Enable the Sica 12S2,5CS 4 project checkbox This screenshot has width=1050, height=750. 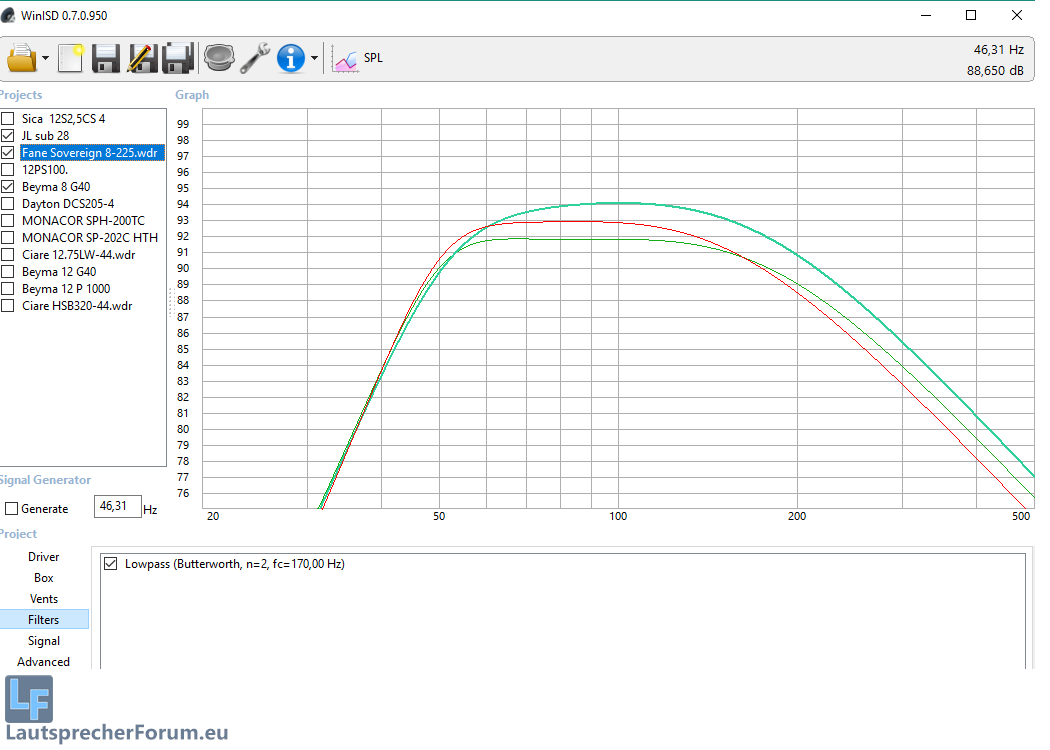(x=8, y=119)
